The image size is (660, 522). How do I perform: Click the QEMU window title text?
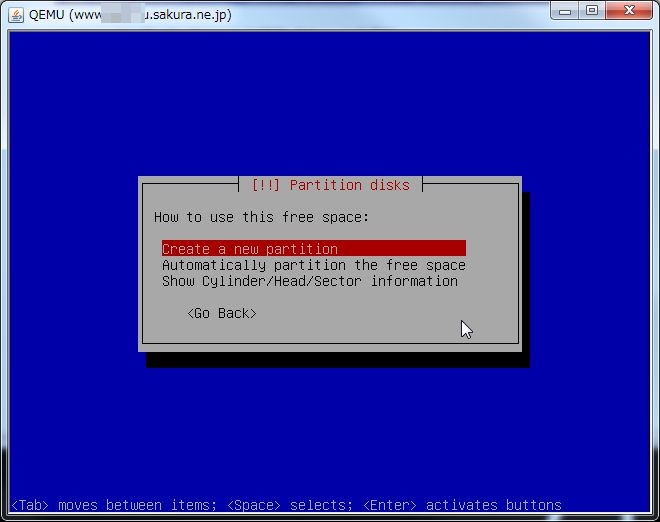130,15
